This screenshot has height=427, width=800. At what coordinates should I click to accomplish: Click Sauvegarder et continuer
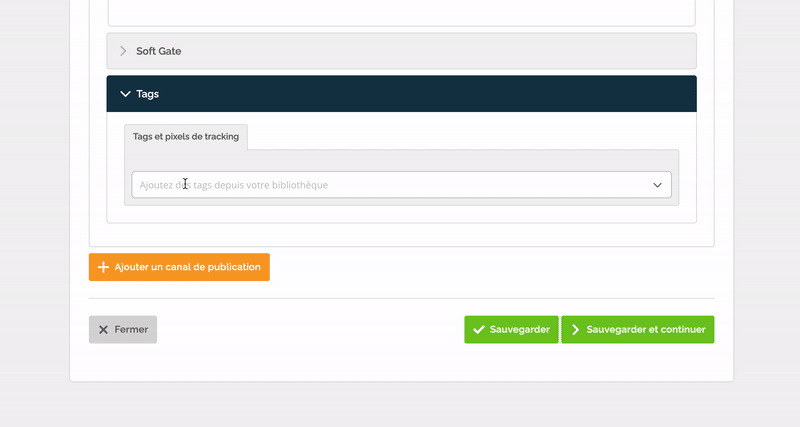pos(638,330)
